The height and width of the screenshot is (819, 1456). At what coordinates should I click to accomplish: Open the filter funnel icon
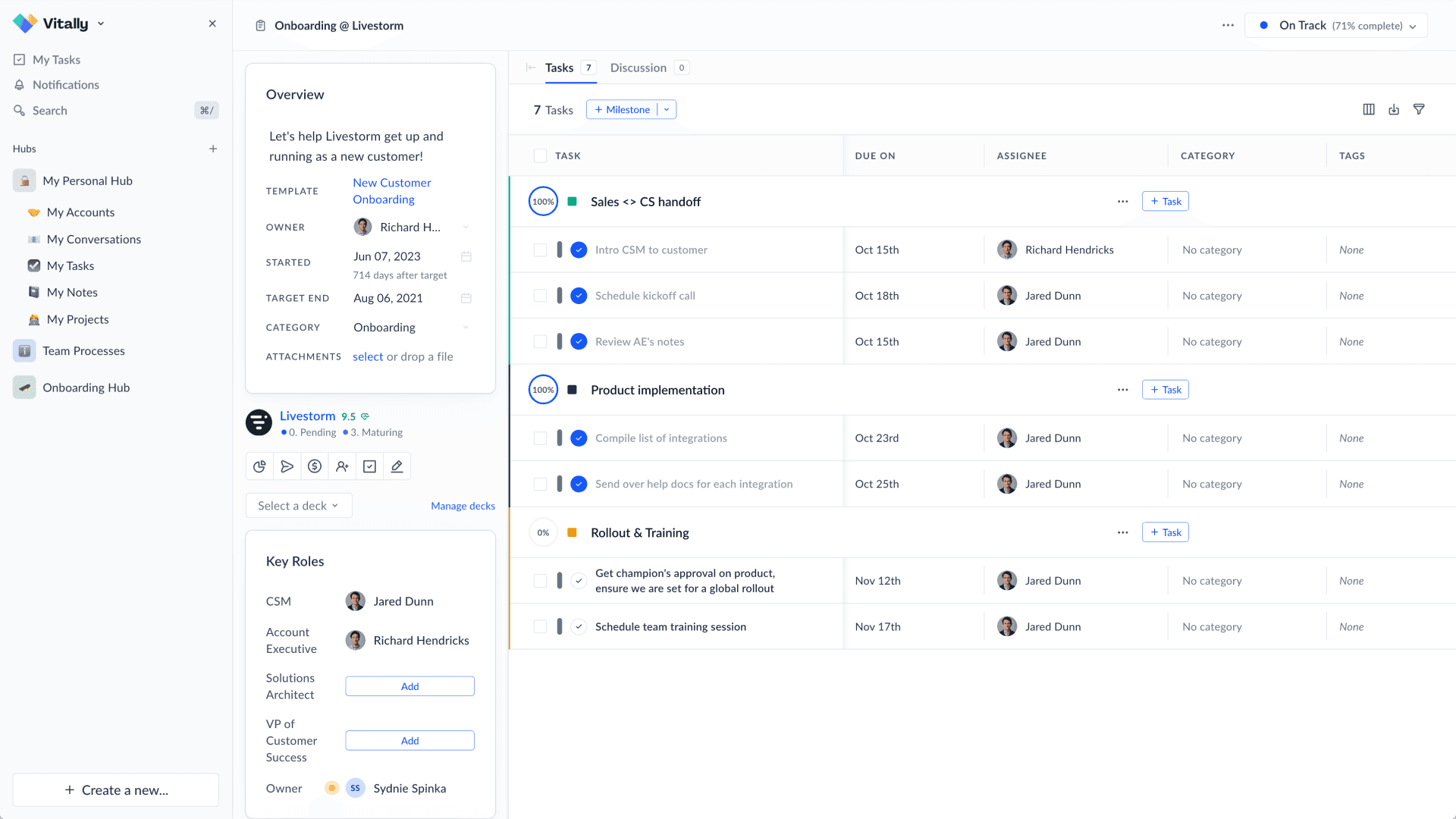point(1419,109)
